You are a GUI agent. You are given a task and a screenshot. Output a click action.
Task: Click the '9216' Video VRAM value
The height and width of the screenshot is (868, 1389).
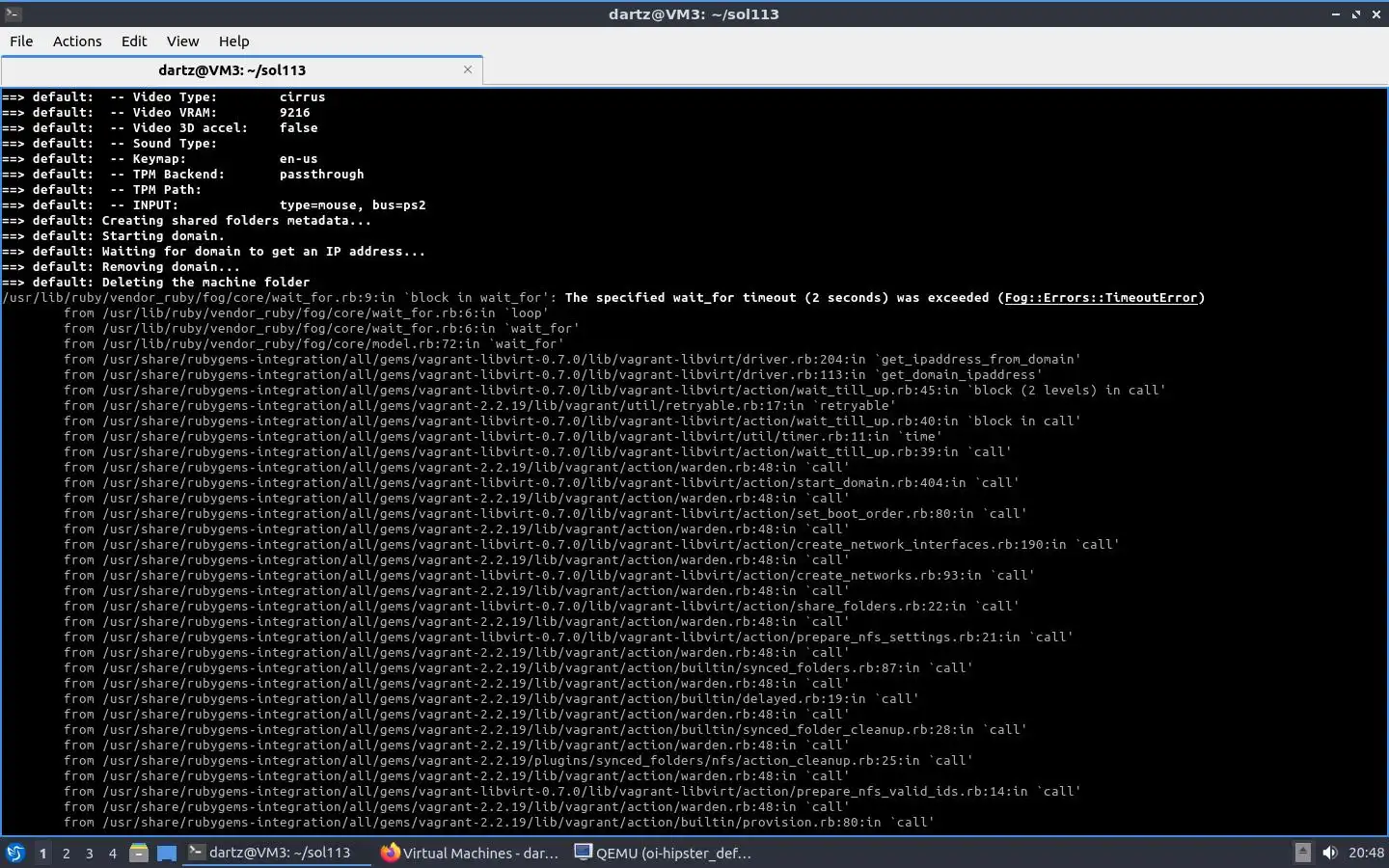[x=294, y=113]
